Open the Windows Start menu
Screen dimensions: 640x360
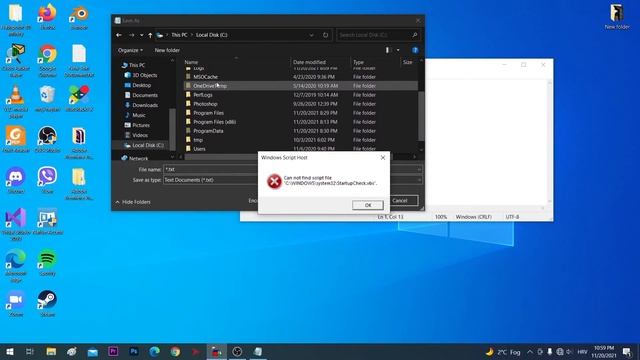(x=10, y=351)
